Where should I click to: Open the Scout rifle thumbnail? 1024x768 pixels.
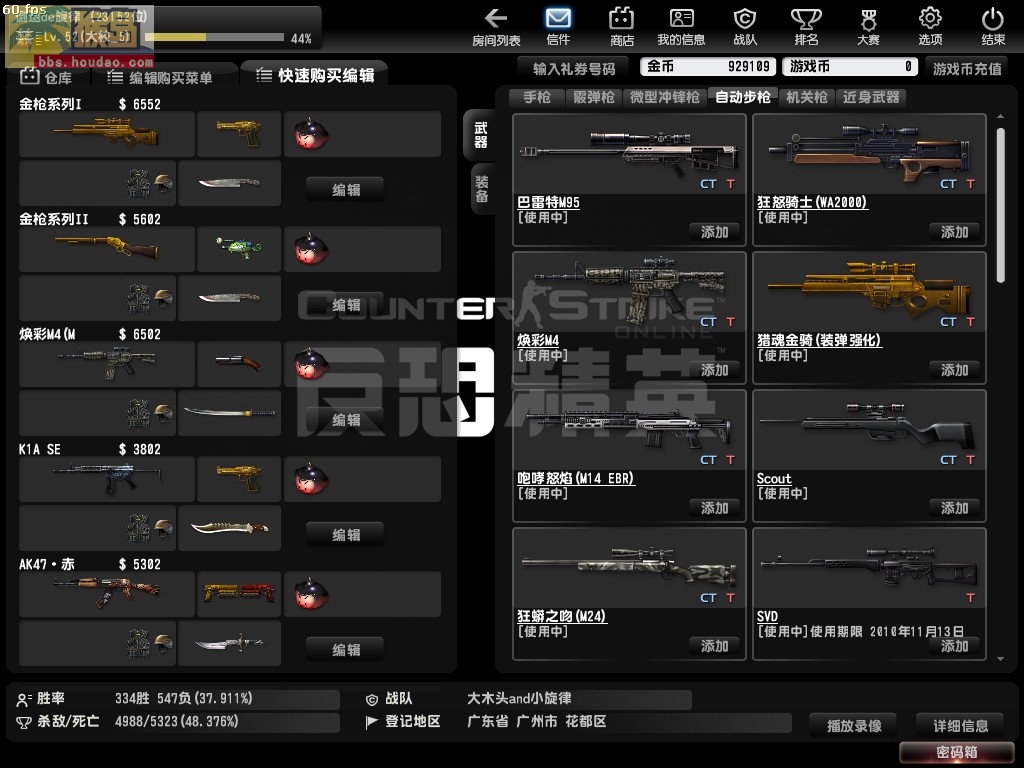tap(869, 430)
